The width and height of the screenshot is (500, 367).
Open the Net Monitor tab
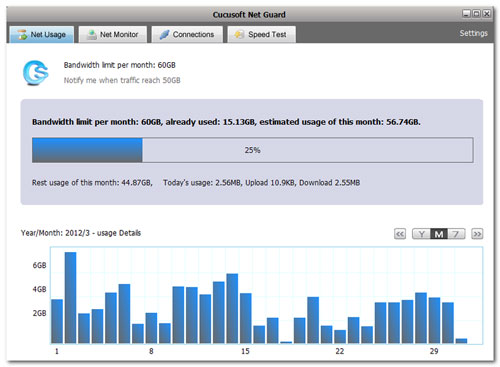[113, 34]
